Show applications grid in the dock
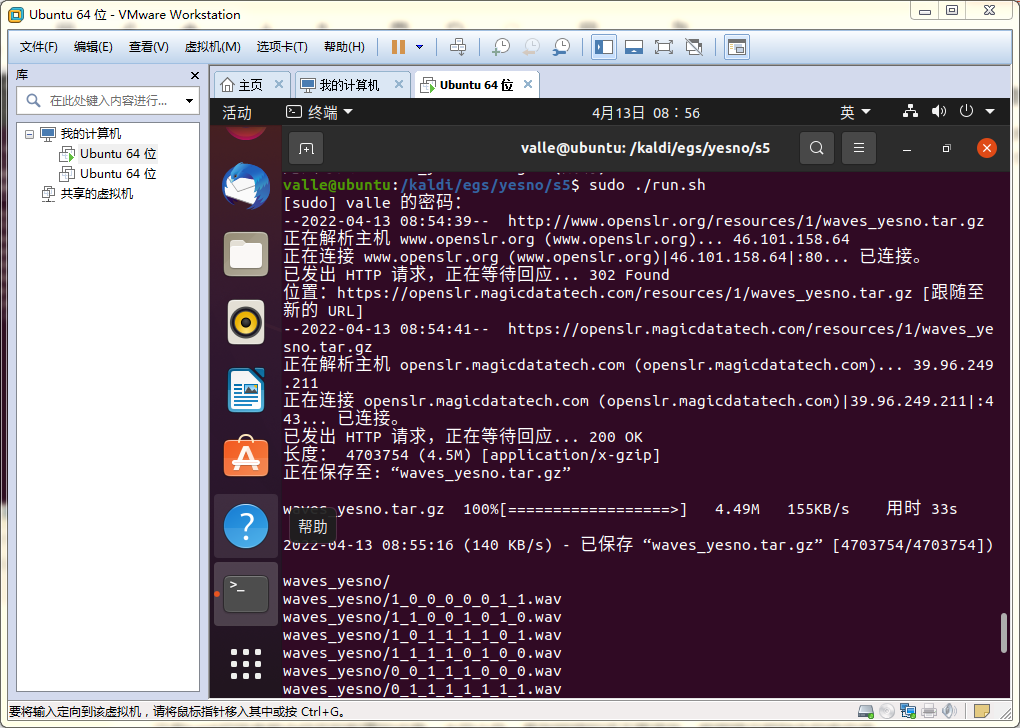 point(246,664)
